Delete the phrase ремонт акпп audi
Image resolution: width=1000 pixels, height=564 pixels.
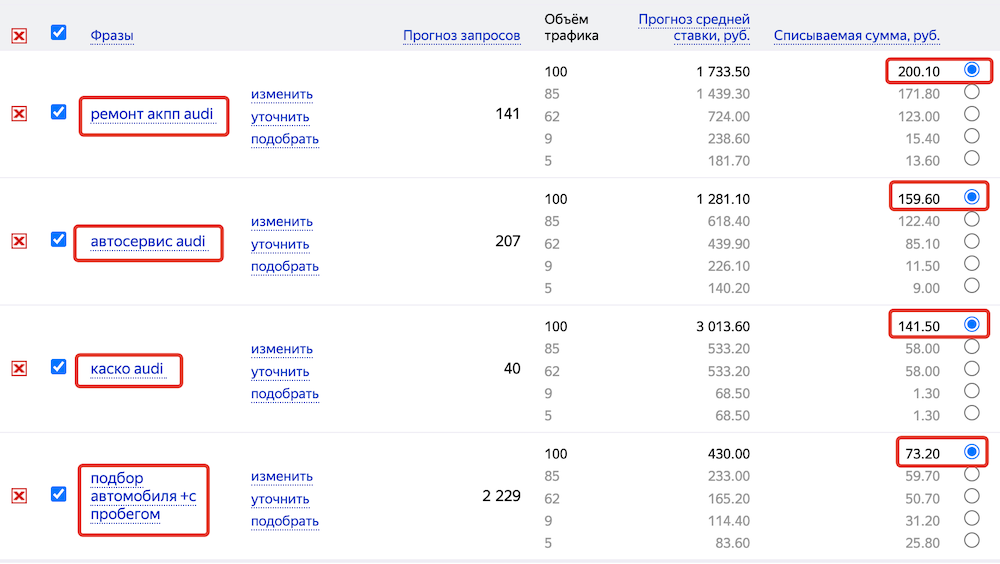pos(18,114)
